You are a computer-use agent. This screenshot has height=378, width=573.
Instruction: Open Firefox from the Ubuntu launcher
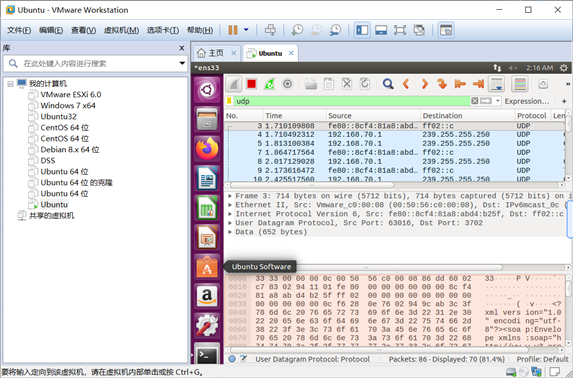pos(207,148)
